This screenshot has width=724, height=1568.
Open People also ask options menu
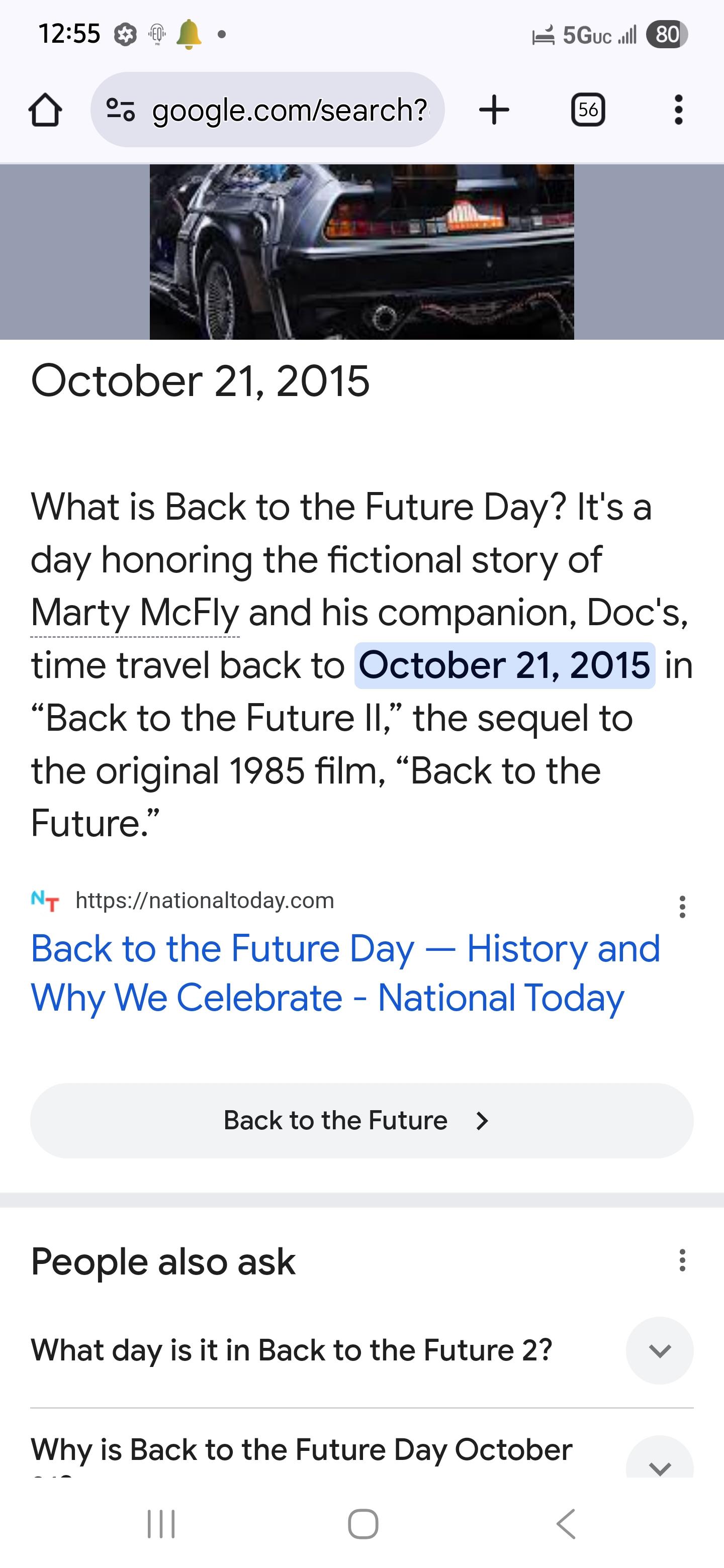(682, 1260)
